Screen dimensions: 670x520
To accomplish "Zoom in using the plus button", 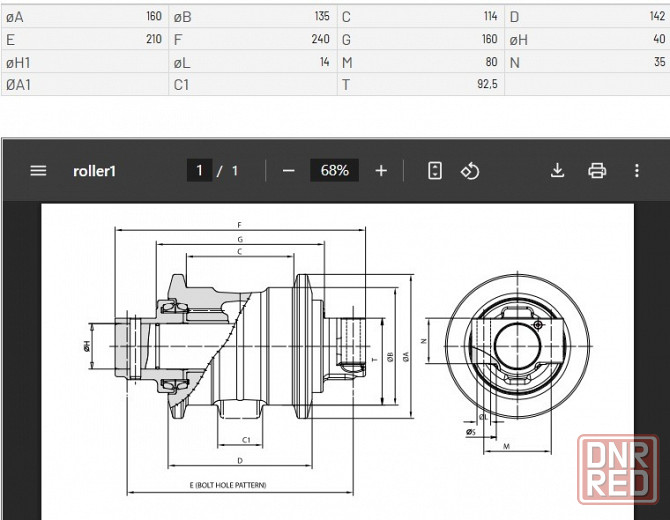I will point(381,170).
